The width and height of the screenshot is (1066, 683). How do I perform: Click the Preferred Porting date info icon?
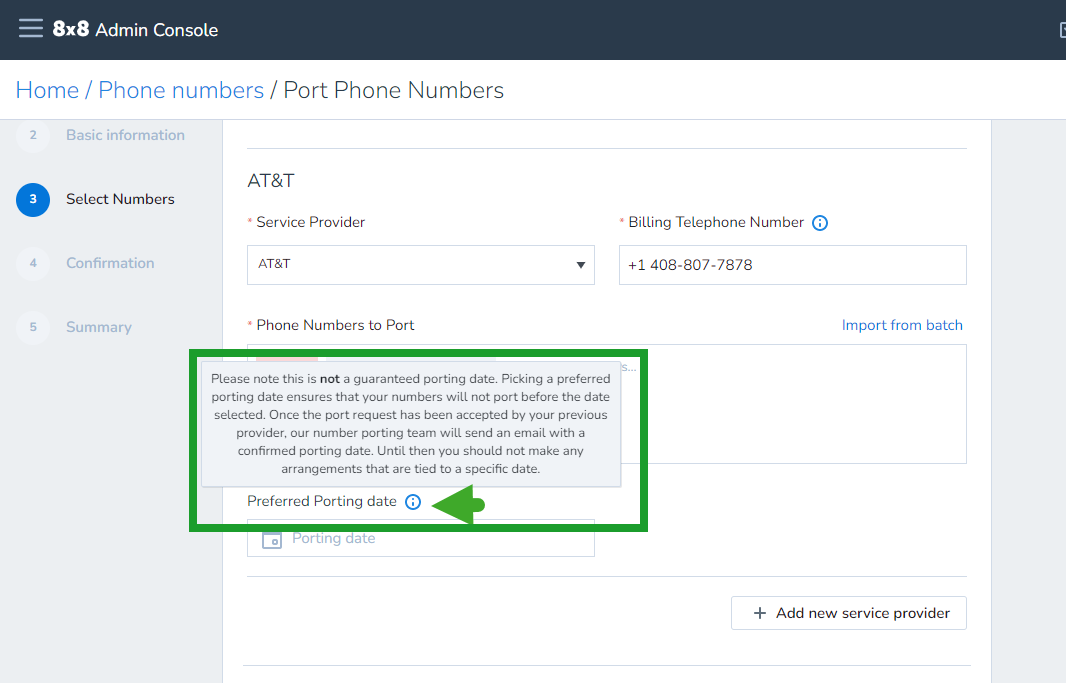coord(413,502)
